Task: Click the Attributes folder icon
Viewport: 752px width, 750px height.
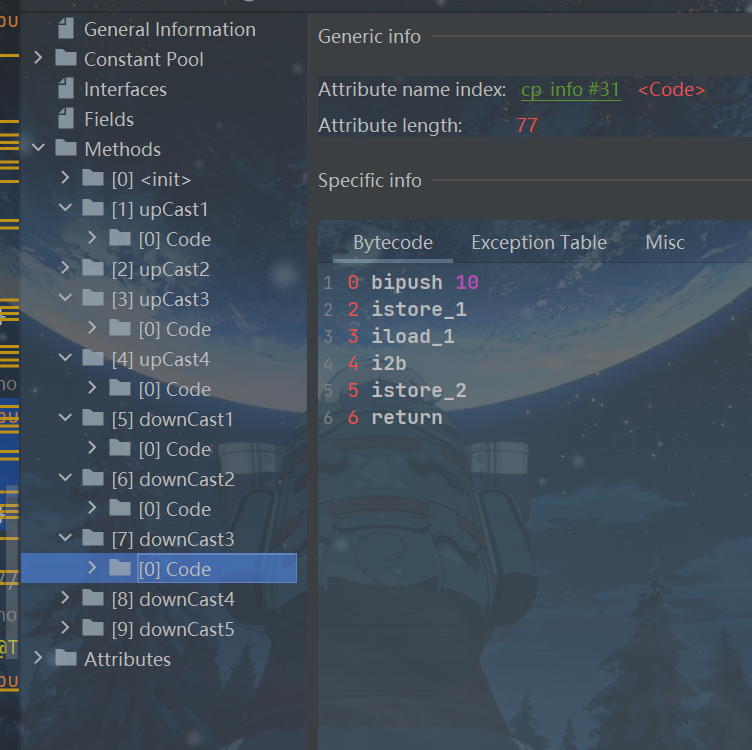Action: pos(66,659)
